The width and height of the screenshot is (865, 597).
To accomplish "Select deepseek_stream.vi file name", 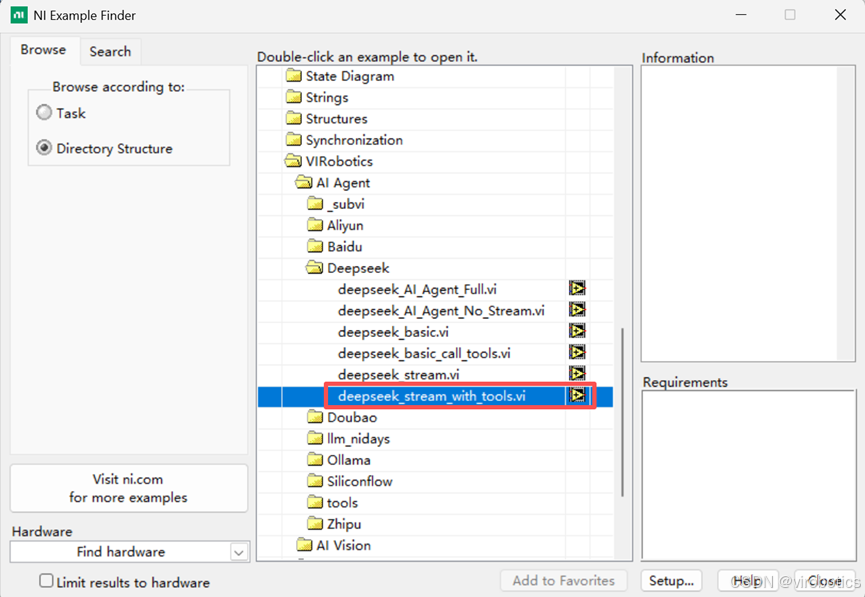I will [x=398, y=375].
